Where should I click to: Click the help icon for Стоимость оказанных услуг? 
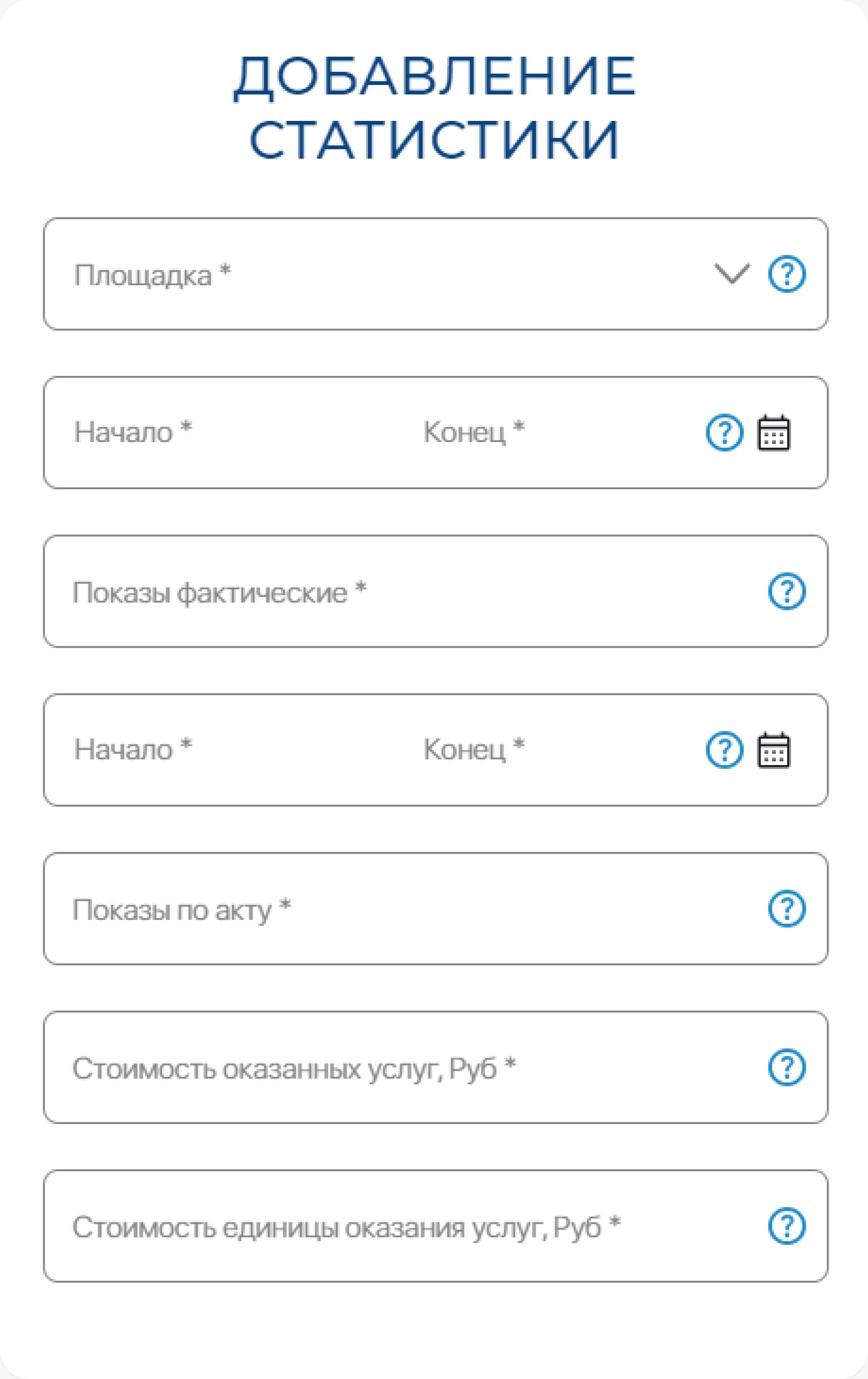tap(787, 1067)
